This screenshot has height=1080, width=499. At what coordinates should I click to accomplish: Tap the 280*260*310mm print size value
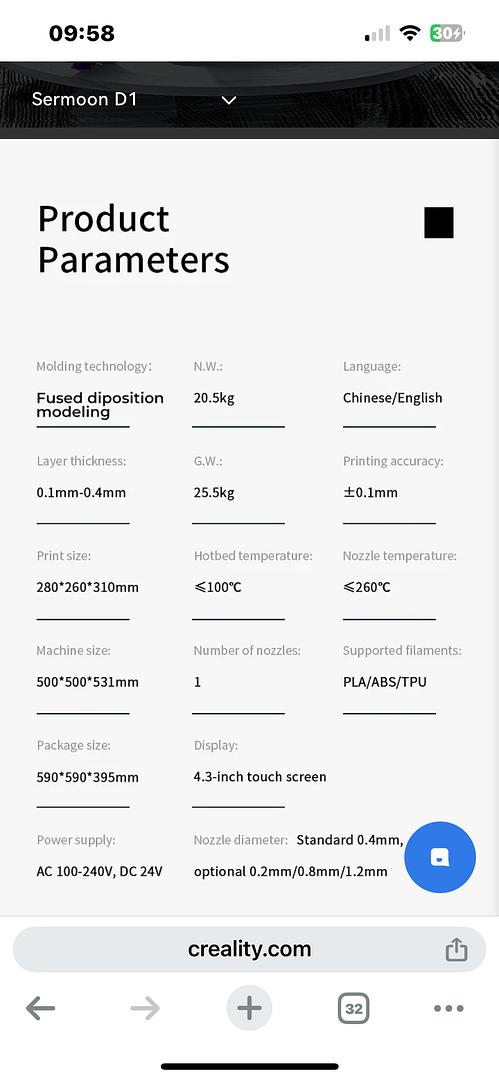(88, 588)
